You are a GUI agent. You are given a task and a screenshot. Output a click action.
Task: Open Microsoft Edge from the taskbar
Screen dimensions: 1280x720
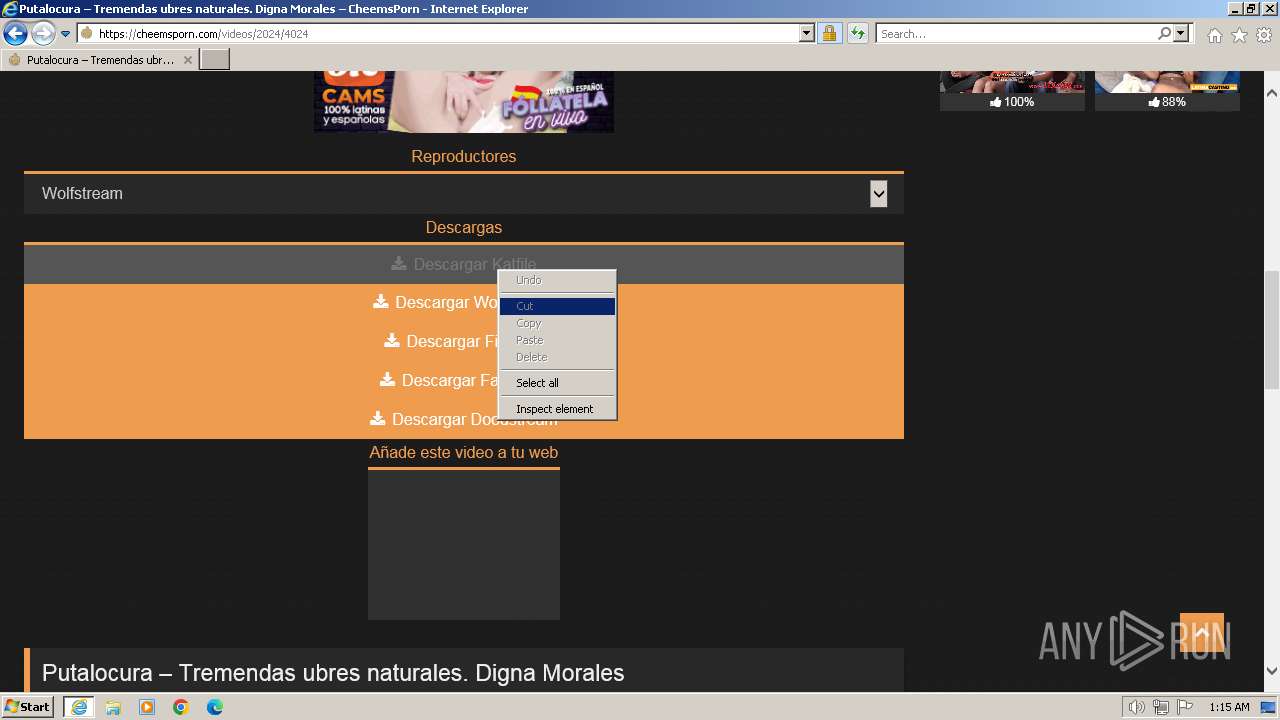[215, 707]
